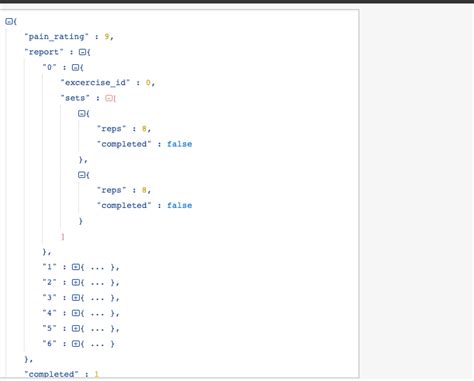Collapse the "0" report entry

tap(75, 67)
